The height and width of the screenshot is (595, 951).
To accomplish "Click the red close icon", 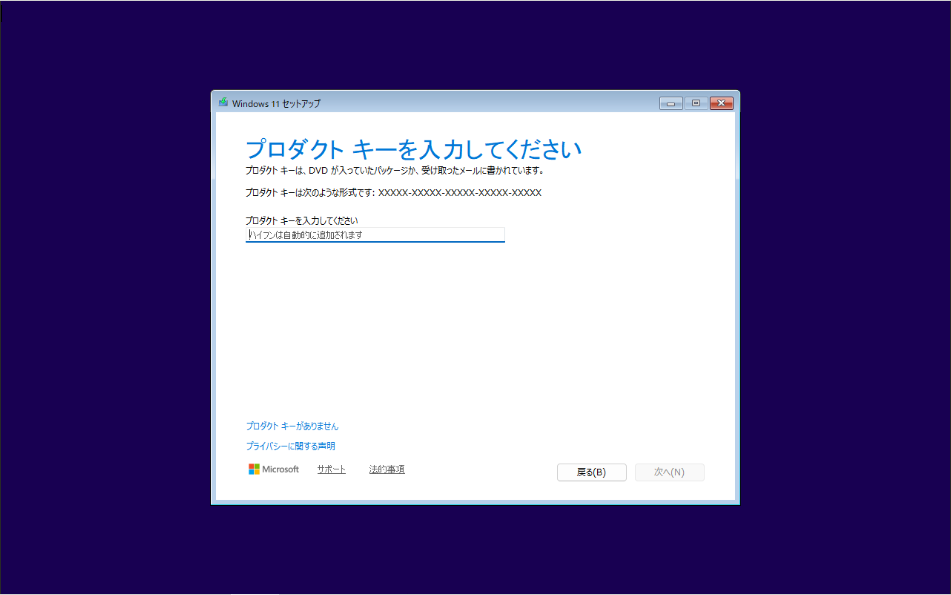I will (722, 102).
